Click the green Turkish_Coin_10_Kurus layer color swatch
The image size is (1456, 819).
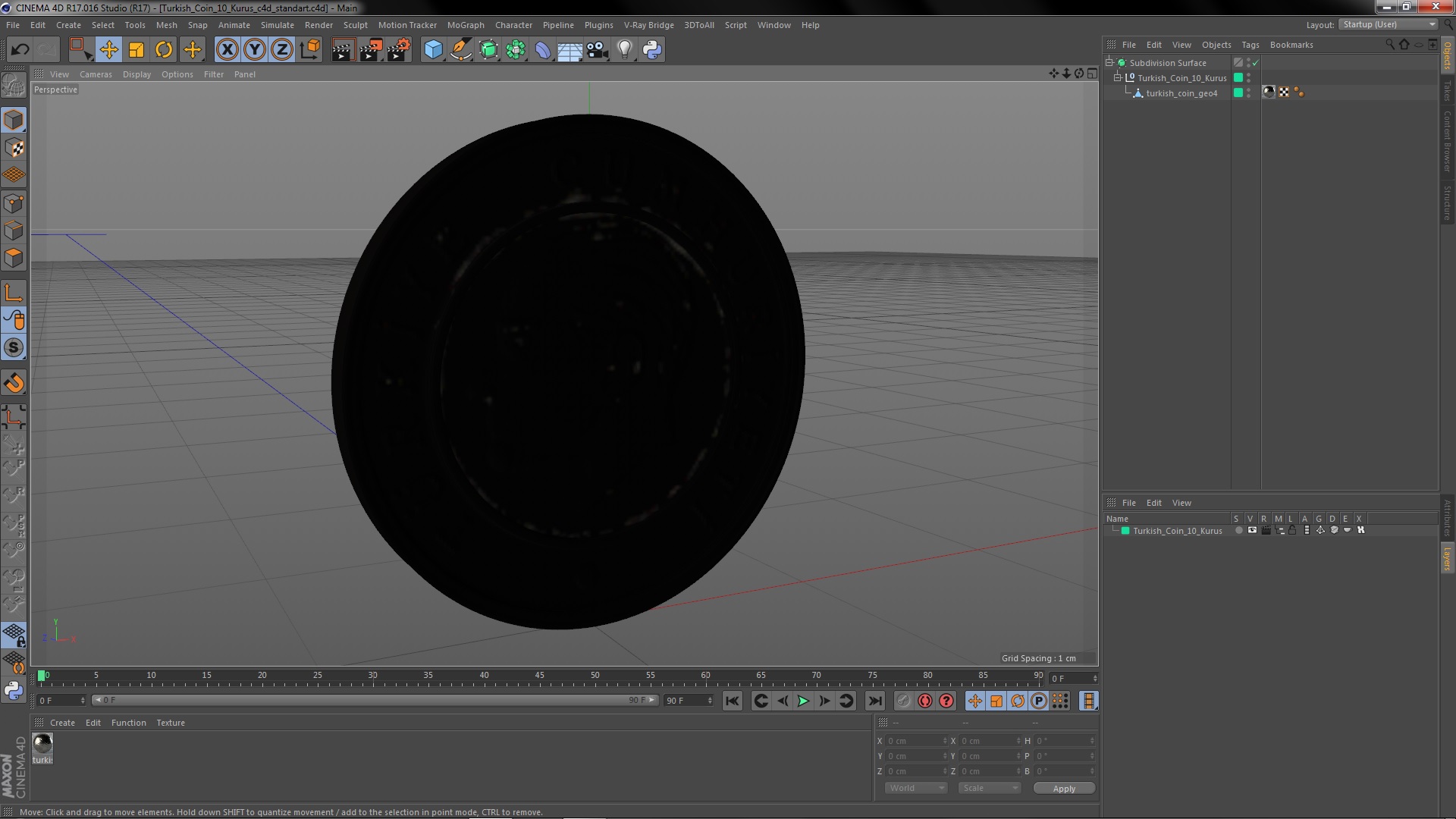pyautogui.click(x=1125, y=531)
